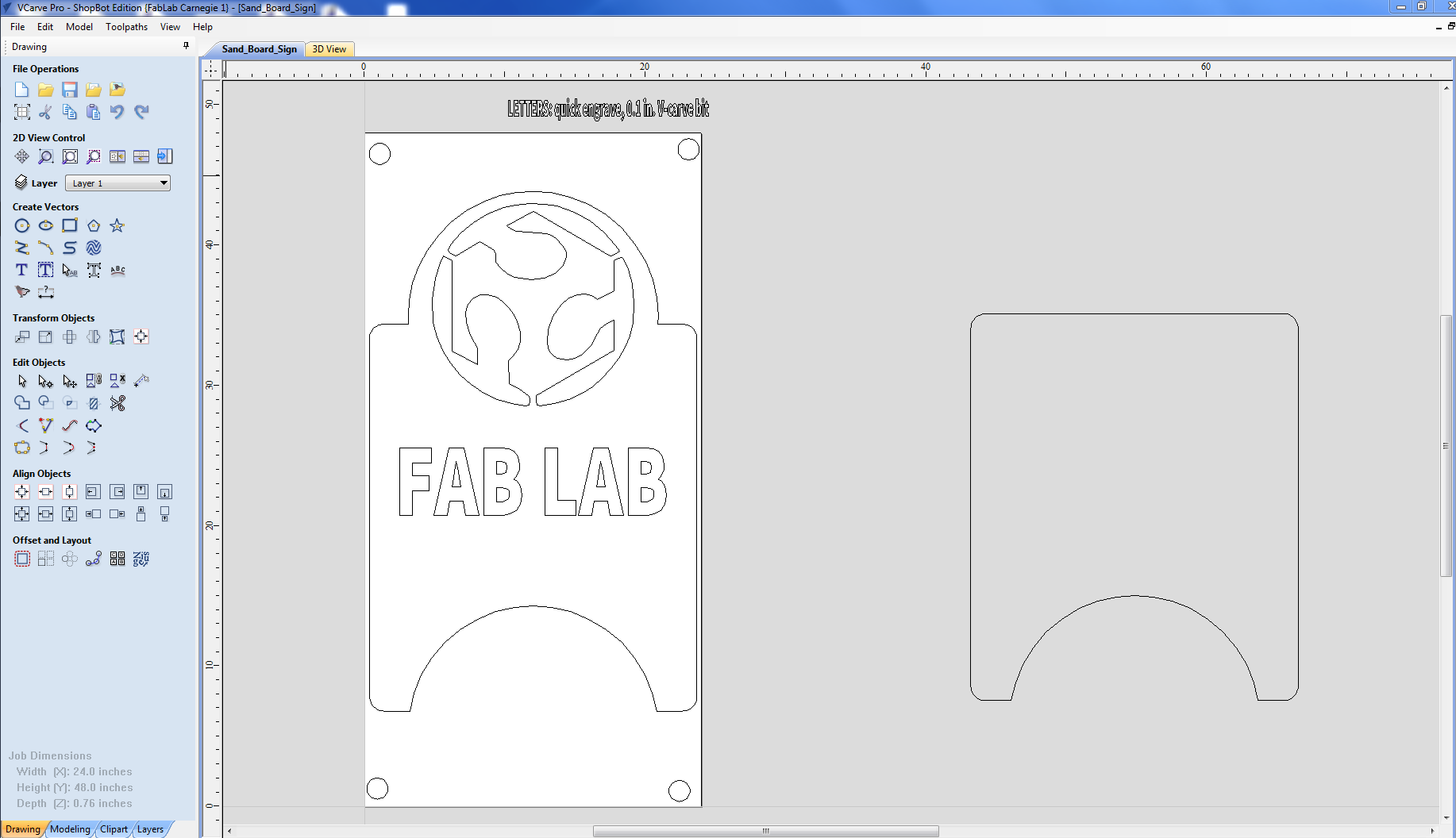Draw a circle with the Circle tool
1456x838 pixels.
22,225
